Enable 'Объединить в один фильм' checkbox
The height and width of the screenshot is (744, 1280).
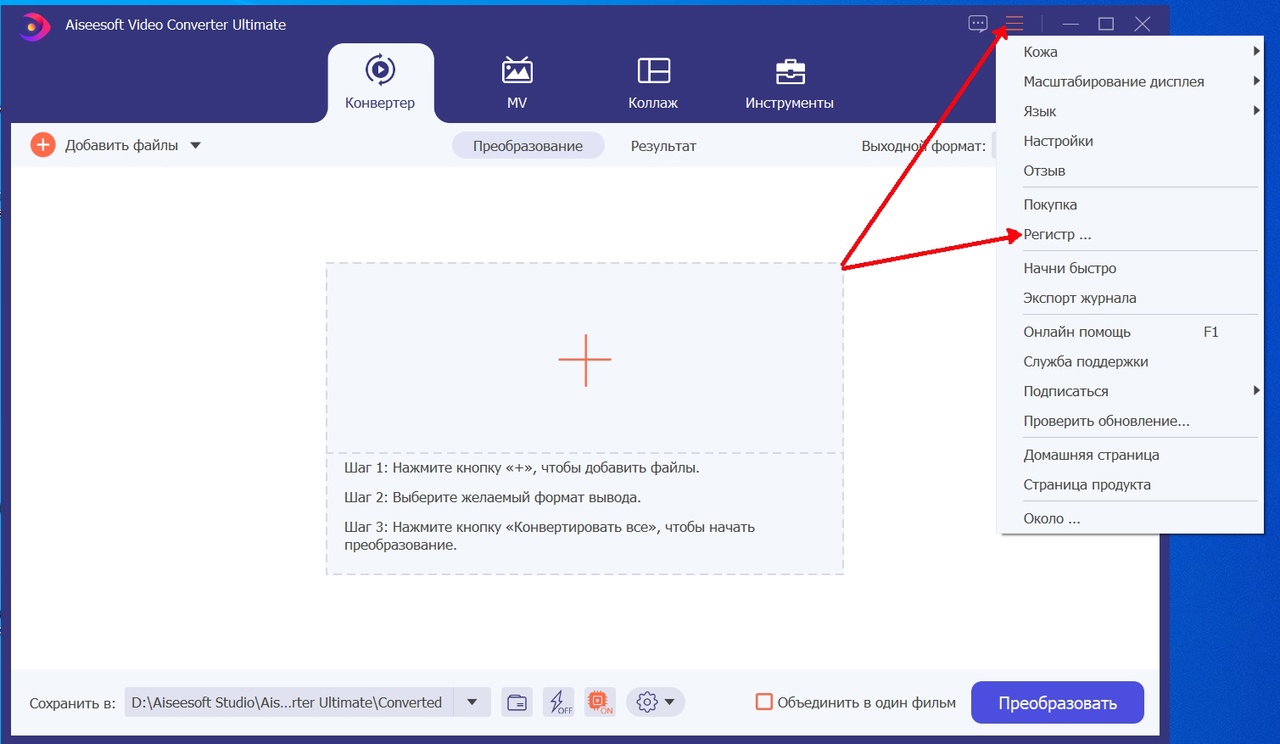764,702
